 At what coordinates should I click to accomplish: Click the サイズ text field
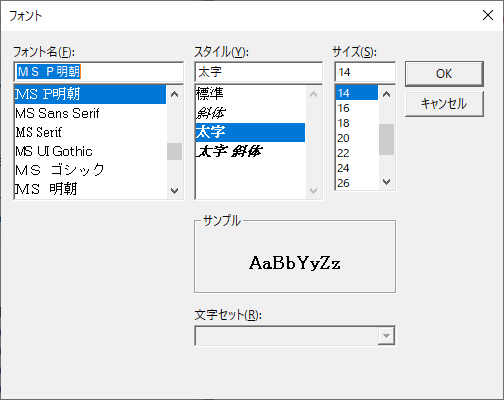365,72
